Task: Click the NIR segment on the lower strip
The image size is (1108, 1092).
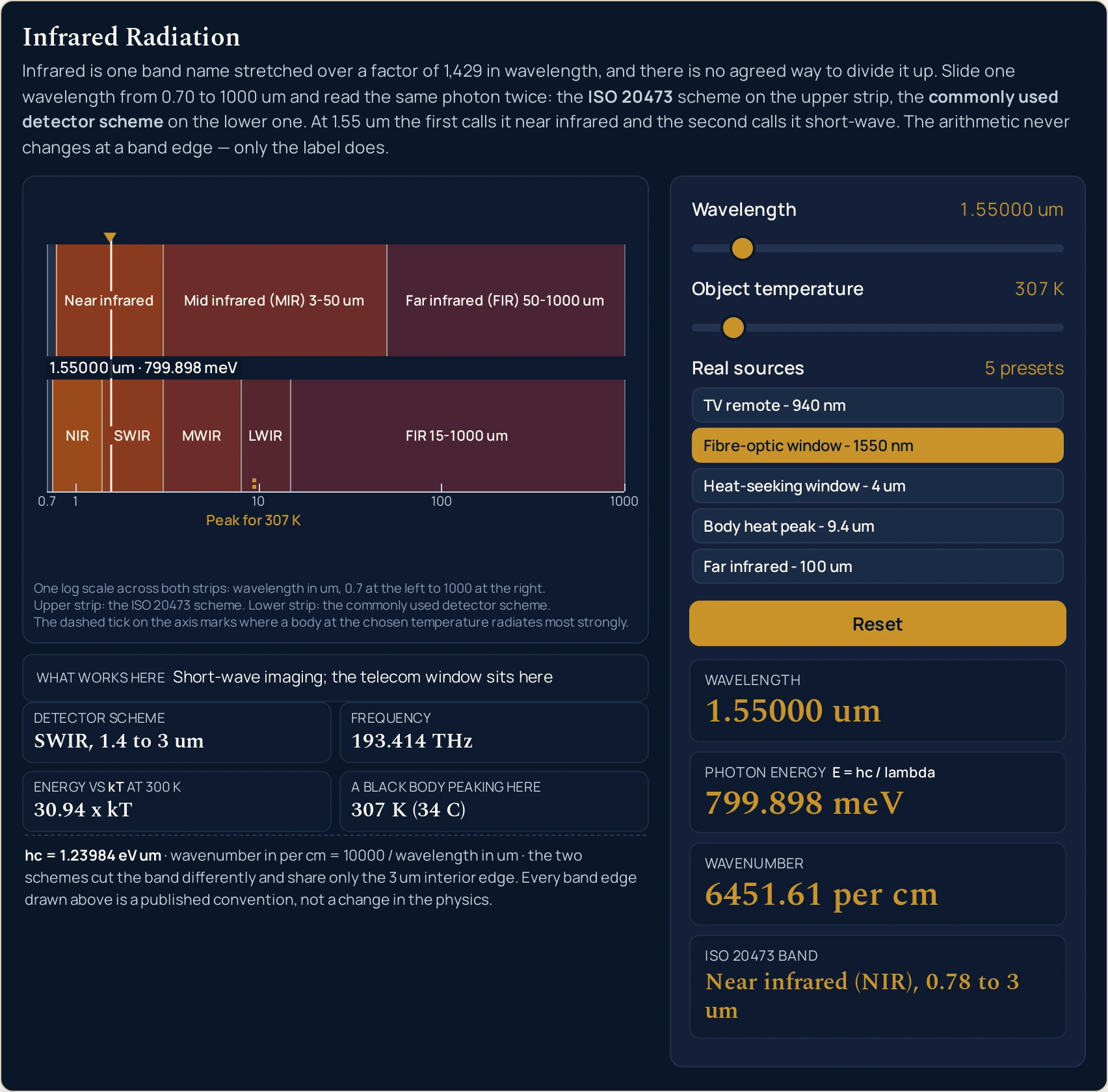Action: point(77,435)
